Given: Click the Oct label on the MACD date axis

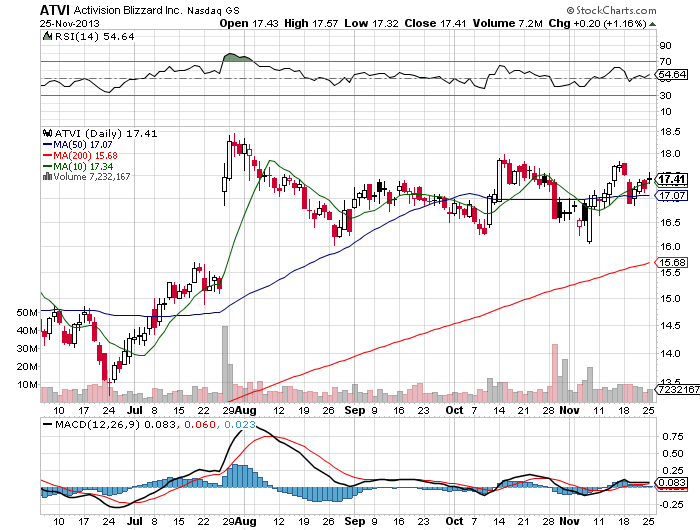Looking at the screenshot, I should pyautogui.click(x=454, y=521).
